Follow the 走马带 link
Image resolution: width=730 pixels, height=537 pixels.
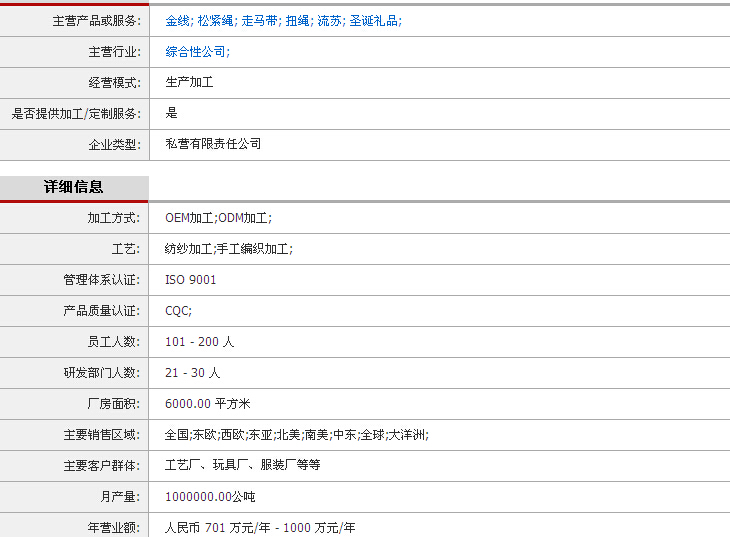pyautogui.click(x=258, y=20)
